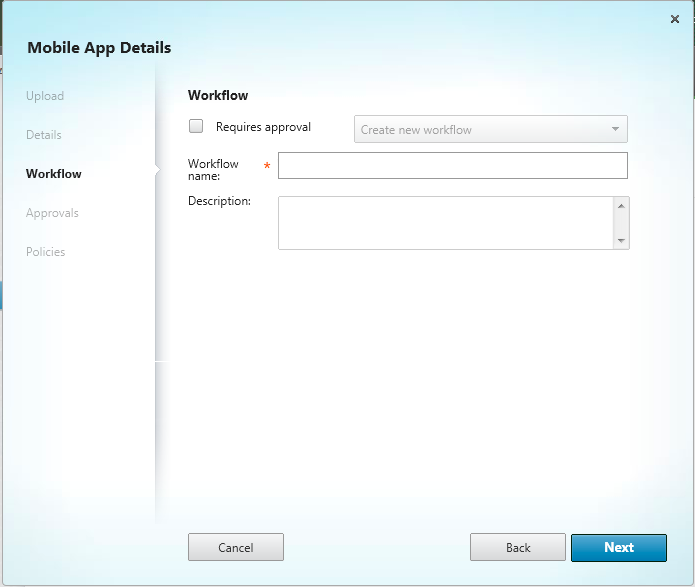Switch to the Approvals step
Screen dimensions: 695x587
(x=52, y=213)
